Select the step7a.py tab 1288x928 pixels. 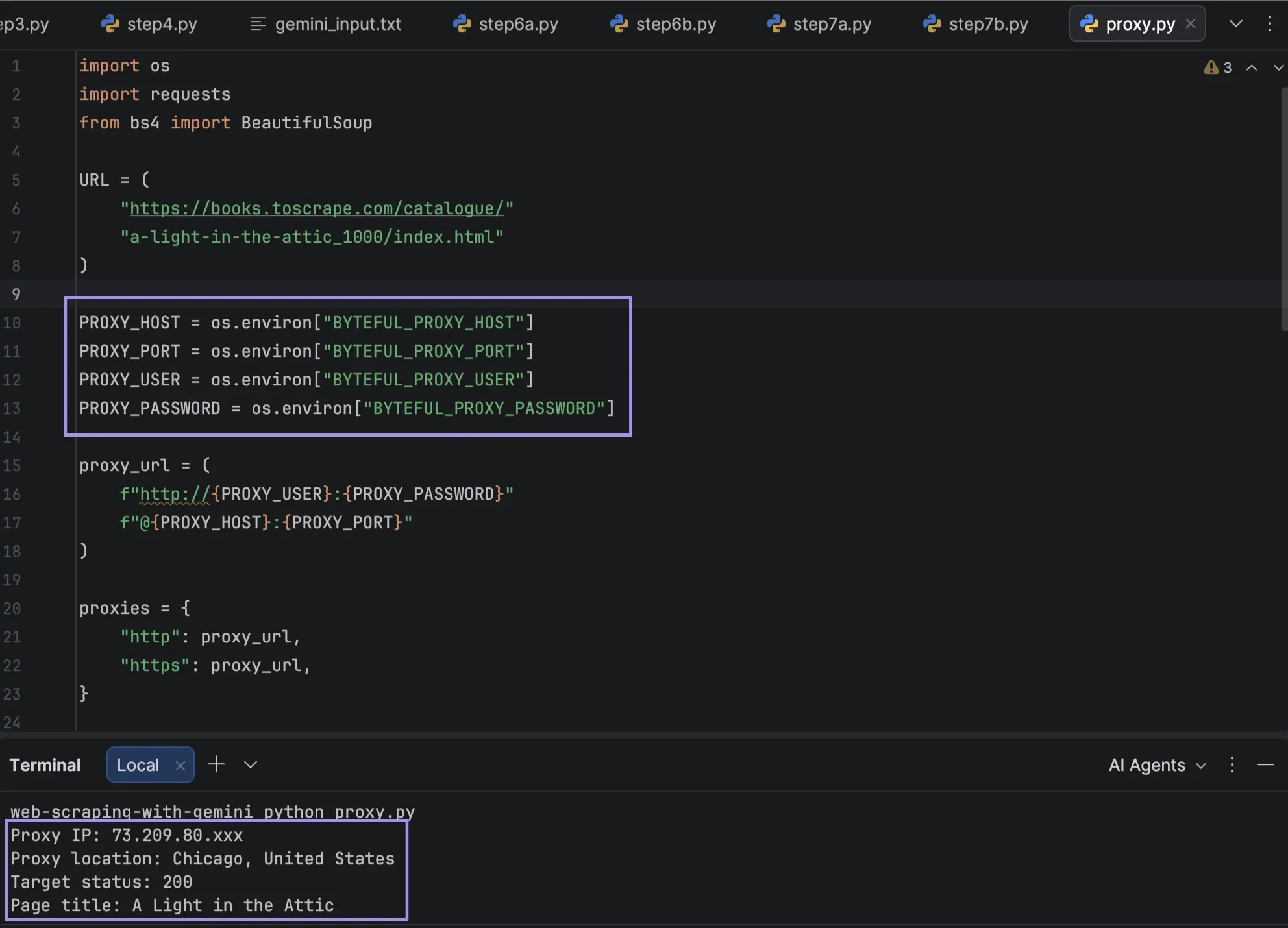pos(819,24)
